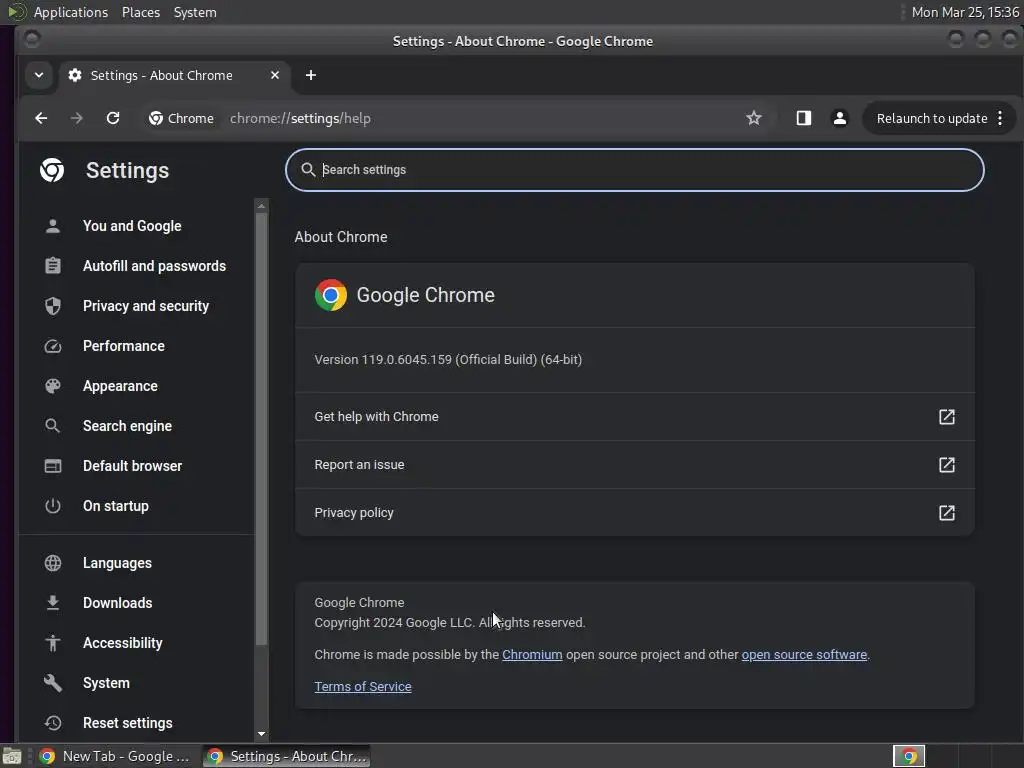
Task: Open You and Google settings
Action: pos(132,226)
